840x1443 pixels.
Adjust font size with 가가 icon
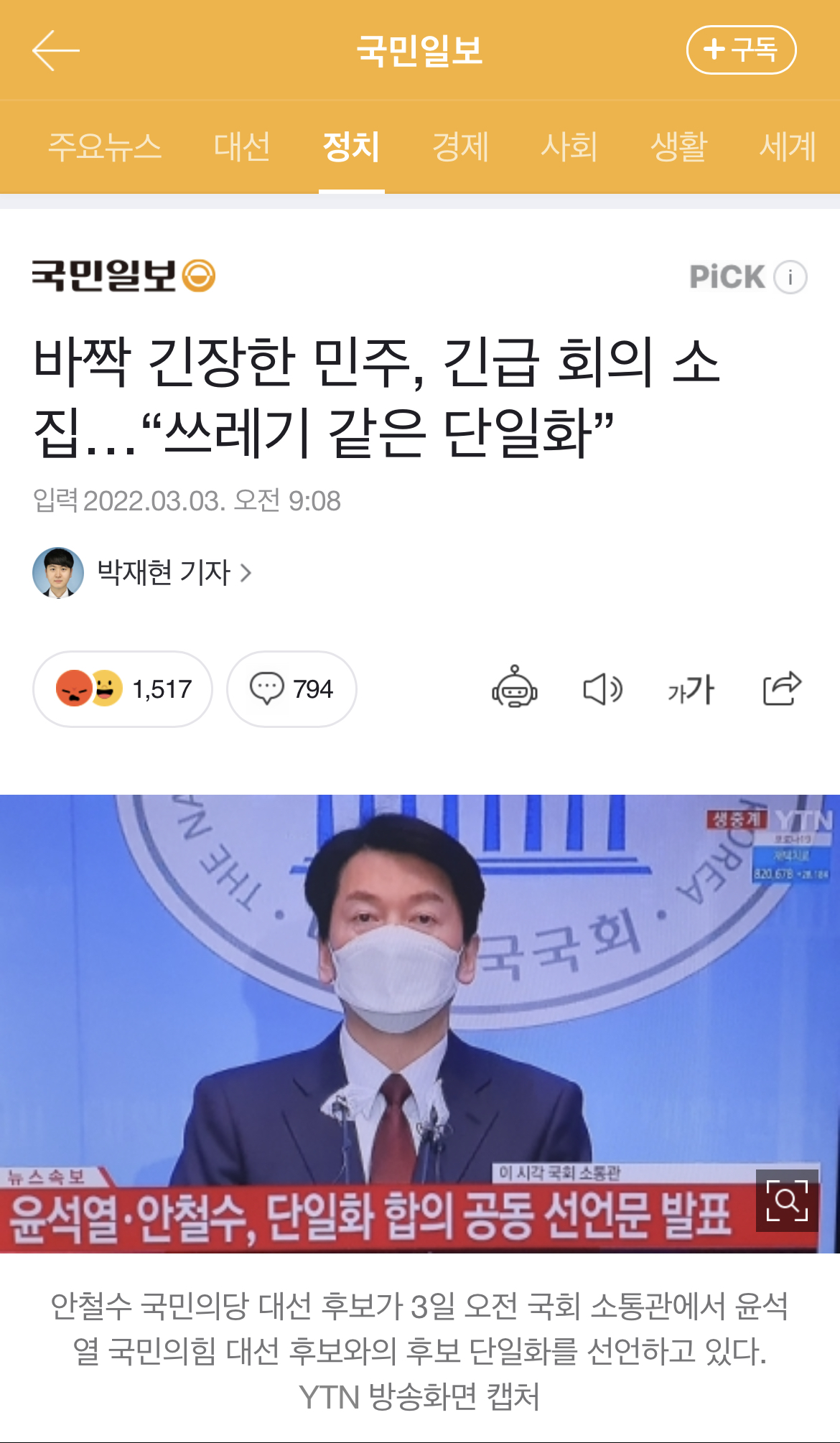[x=691, y=690]
